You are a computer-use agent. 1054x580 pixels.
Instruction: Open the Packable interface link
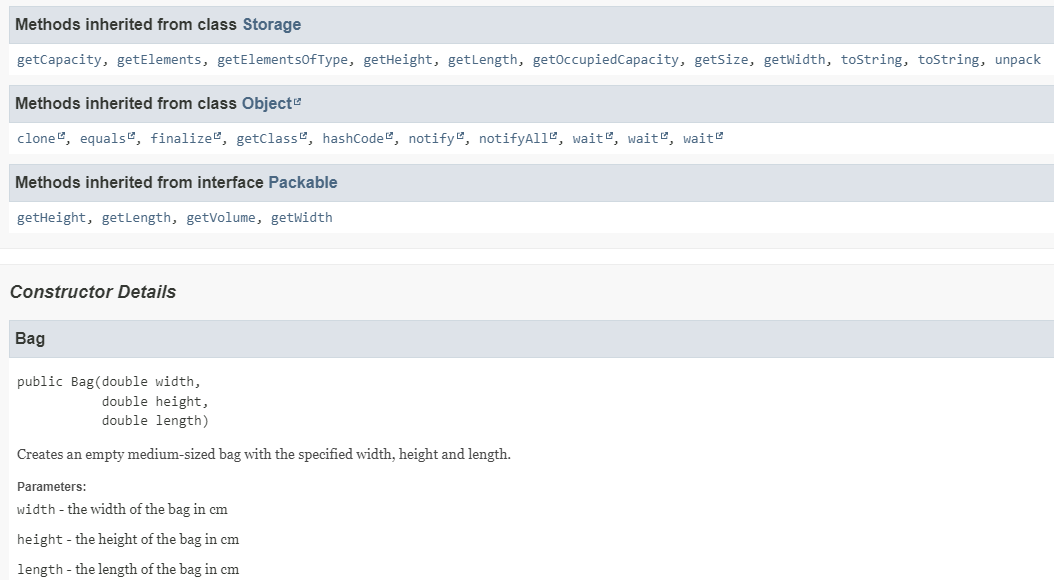pyautogui.click(x=303, y=183)
